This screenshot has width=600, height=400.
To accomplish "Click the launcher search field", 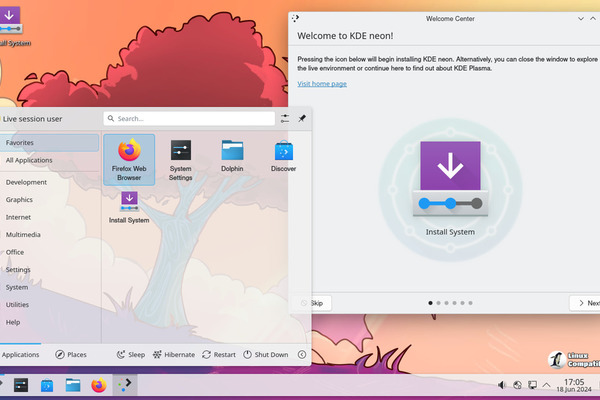I will point(190,118).
